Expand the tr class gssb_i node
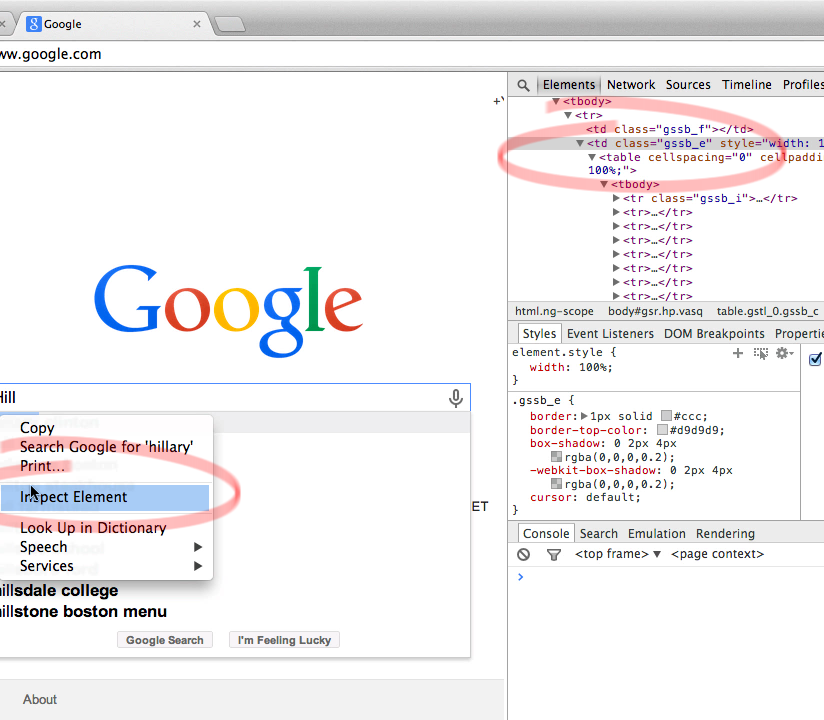The width and height of the screenshot is (824, 720). point(616,198)
